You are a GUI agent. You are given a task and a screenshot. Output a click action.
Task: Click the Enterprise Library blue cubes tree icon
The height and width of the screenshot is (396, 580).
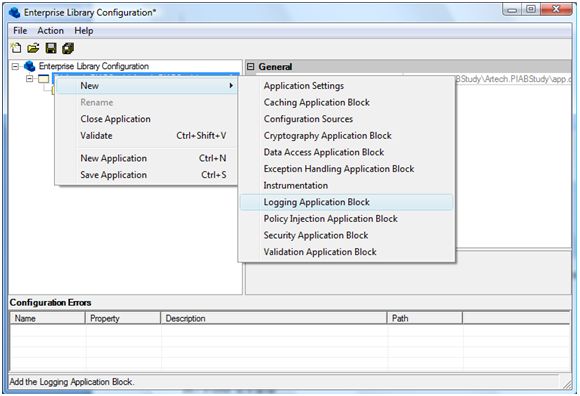pyautogui.click(x=30, y=66)
